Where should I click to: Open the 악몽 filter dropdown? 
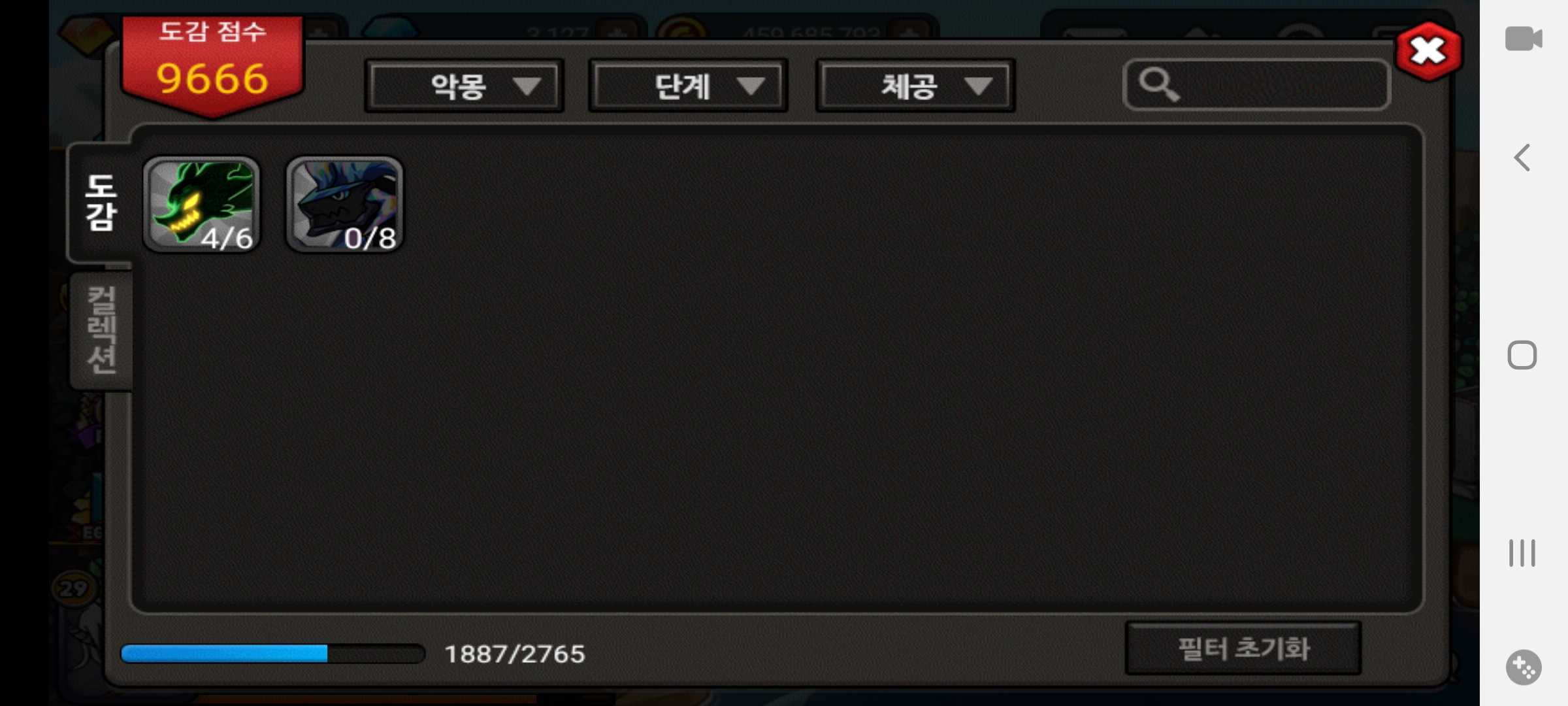click(x=464, y=86)
